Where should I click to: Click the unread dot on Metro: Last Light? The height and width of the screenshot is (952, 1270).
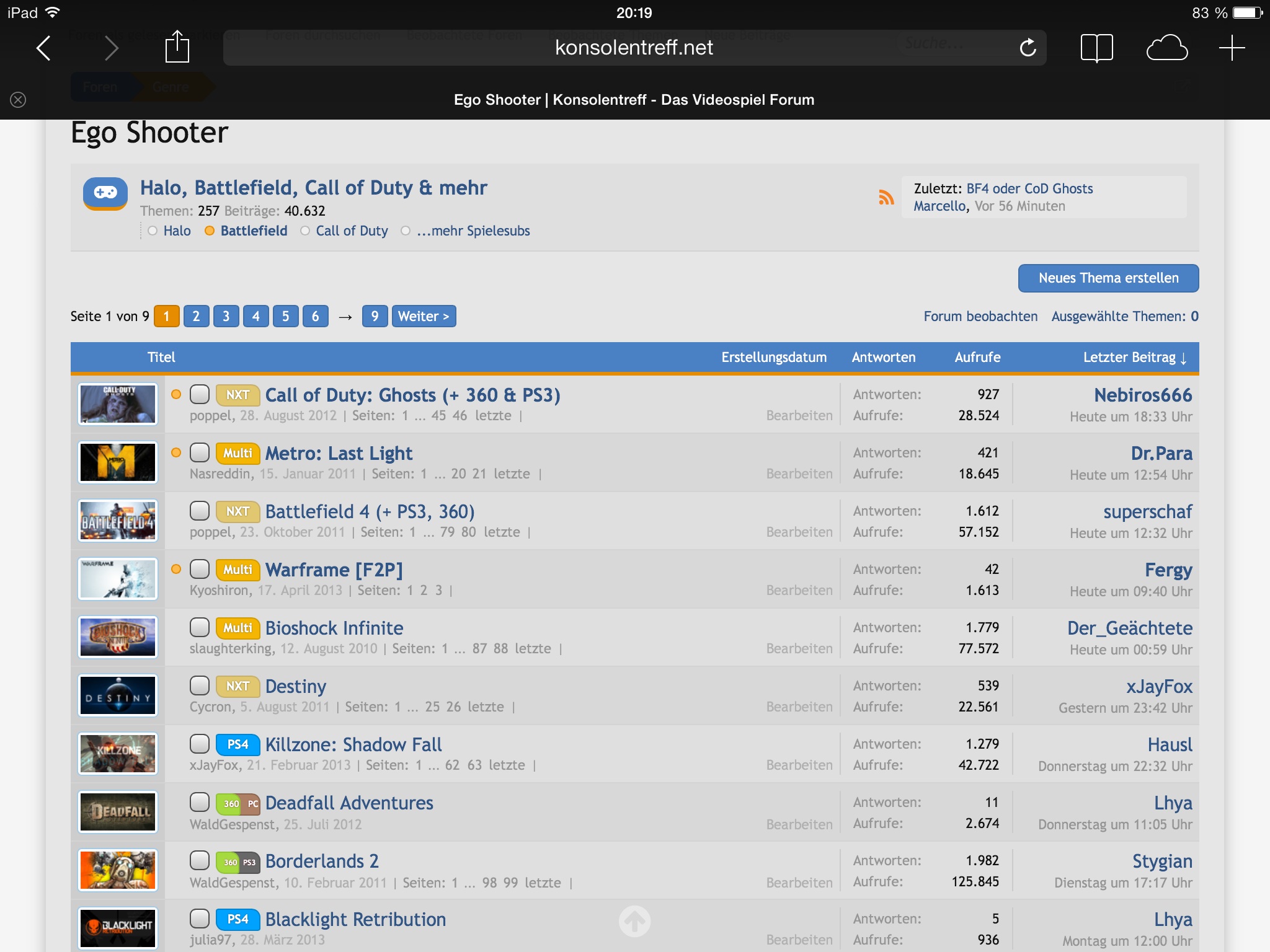(x=176, y=452)
